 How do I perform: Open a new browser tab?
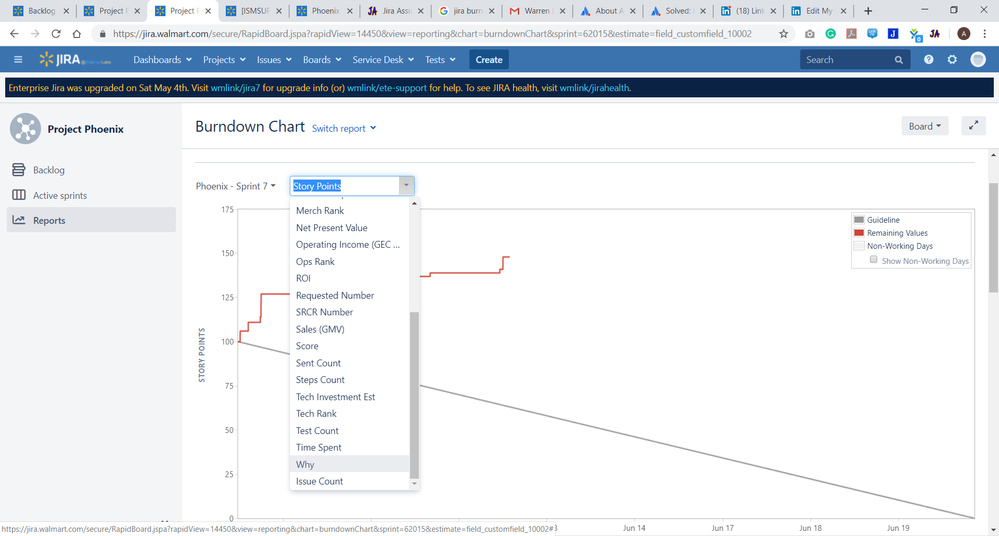point(868,11)
